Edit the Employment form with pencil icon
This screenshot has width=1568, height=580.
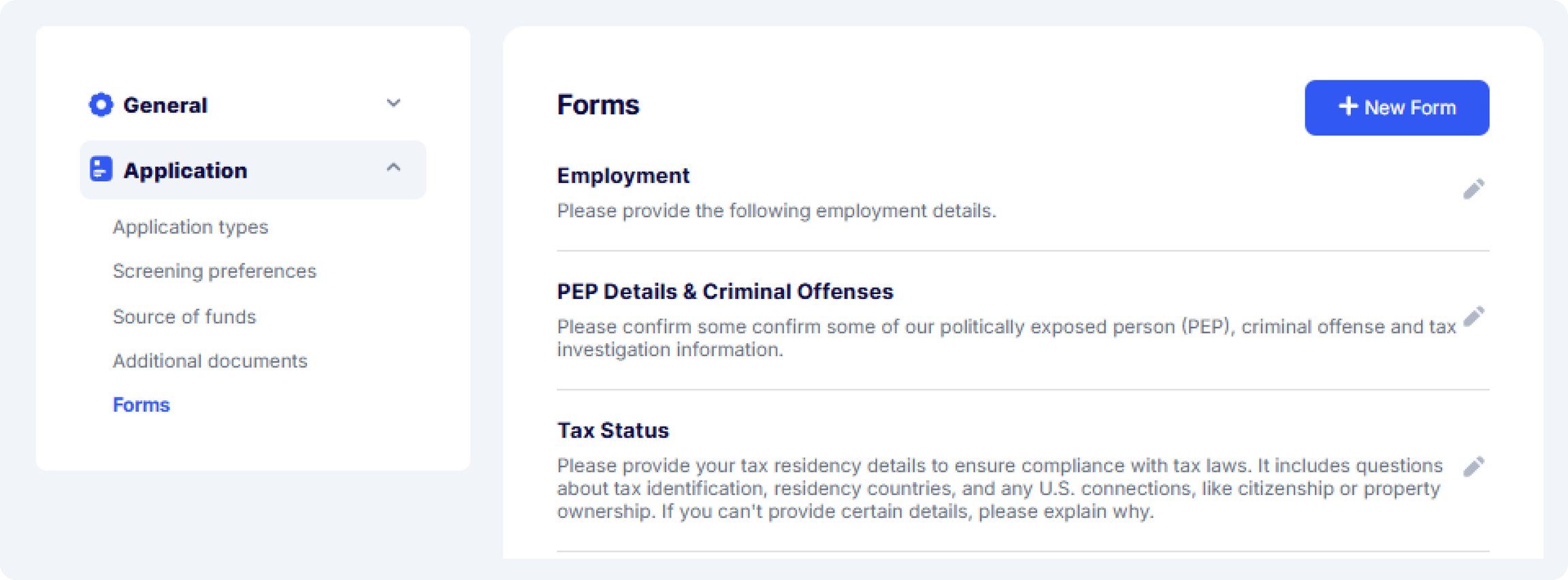[1474, 189]
